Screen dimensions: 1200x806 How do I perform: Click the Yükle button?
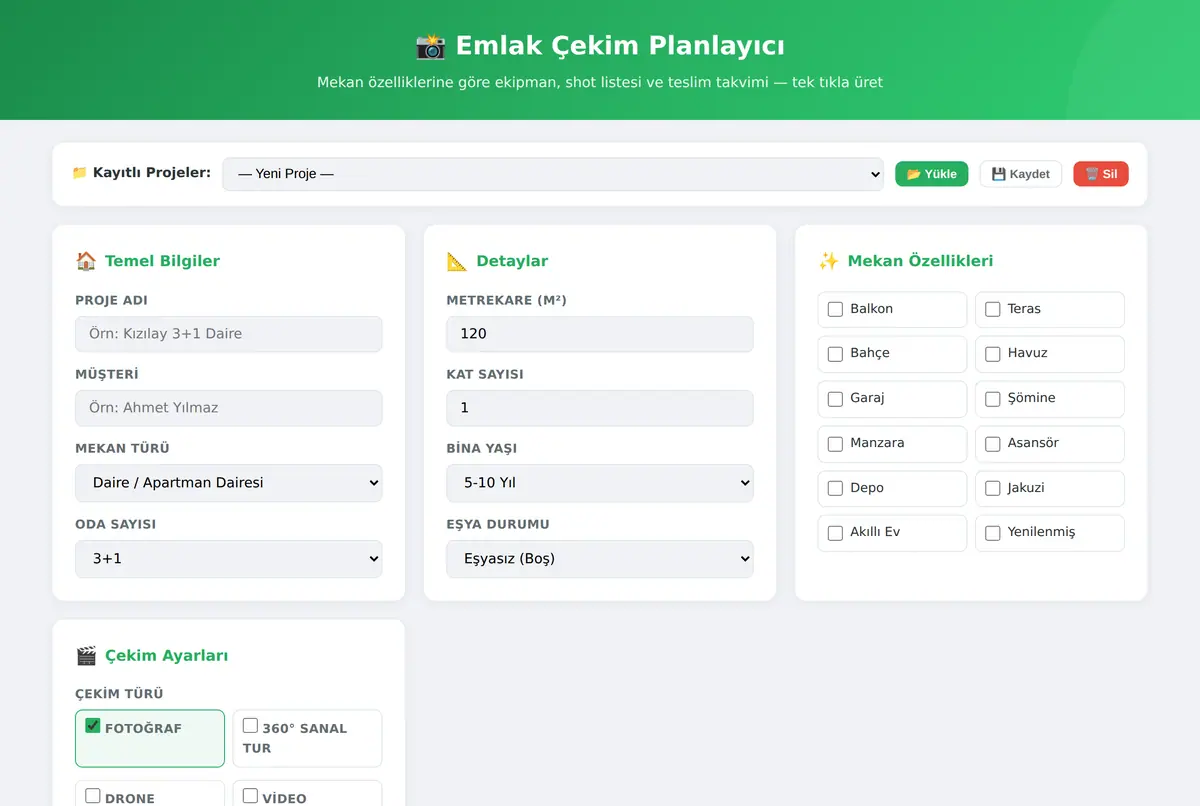pos(931,174)
